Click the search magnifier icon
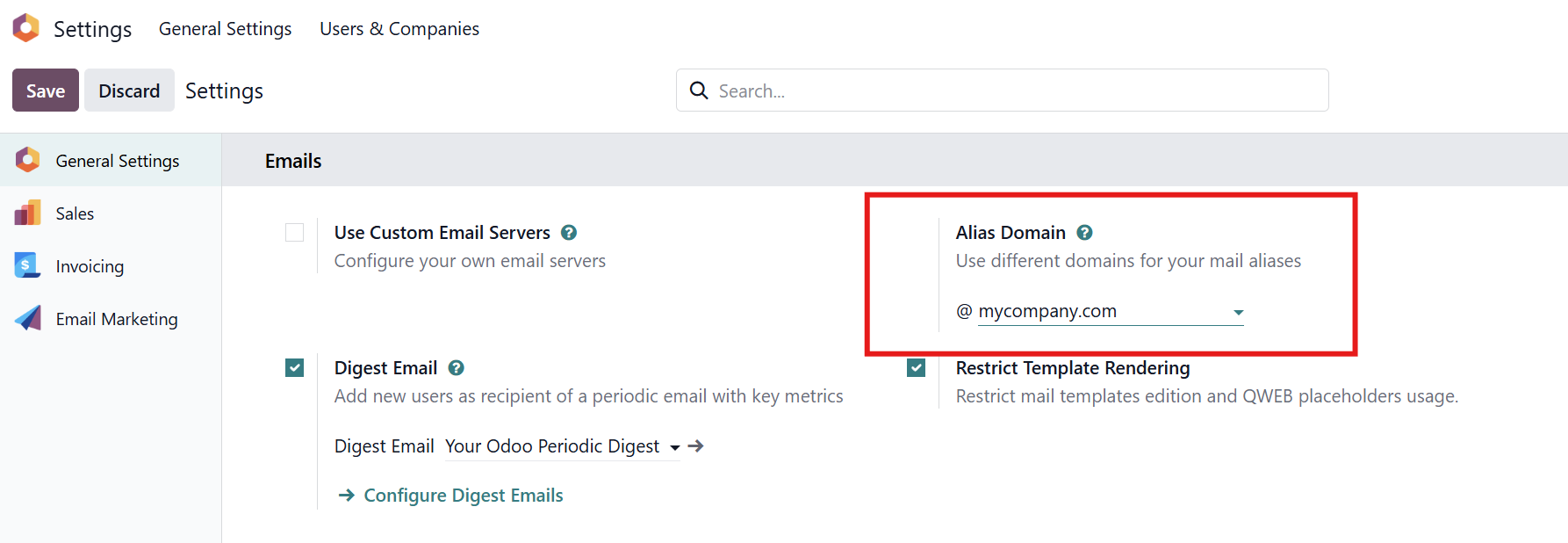Image resolution: width=1568 pixels, height=543 pixels. click(x=699, y=90)
